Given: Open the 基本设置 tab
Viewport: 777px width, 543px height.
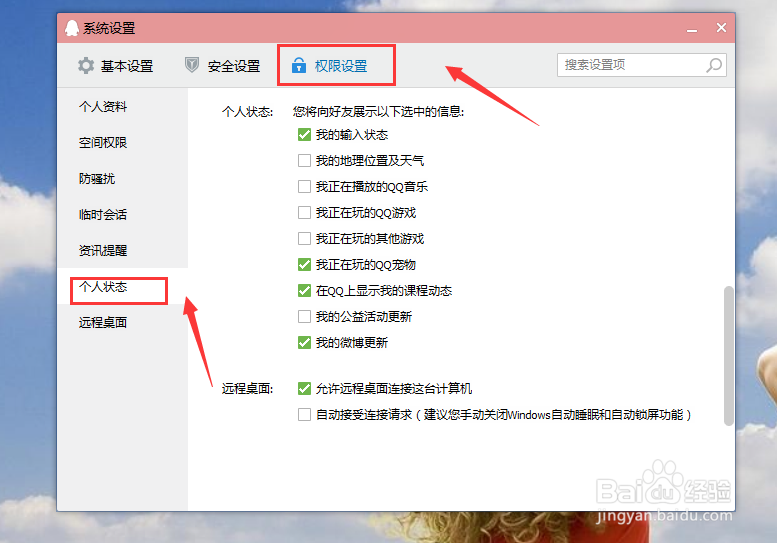Looking at the screenshot, I should tap(115, 65).
